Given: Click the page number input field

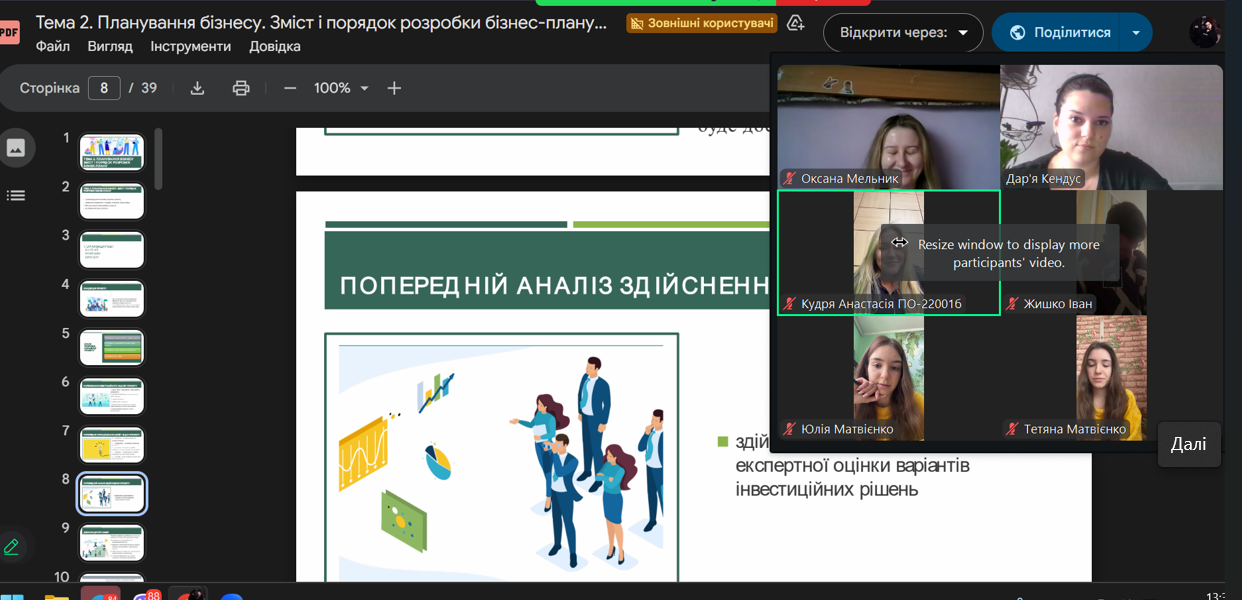Looking at the screenshot, I should 104,88.
